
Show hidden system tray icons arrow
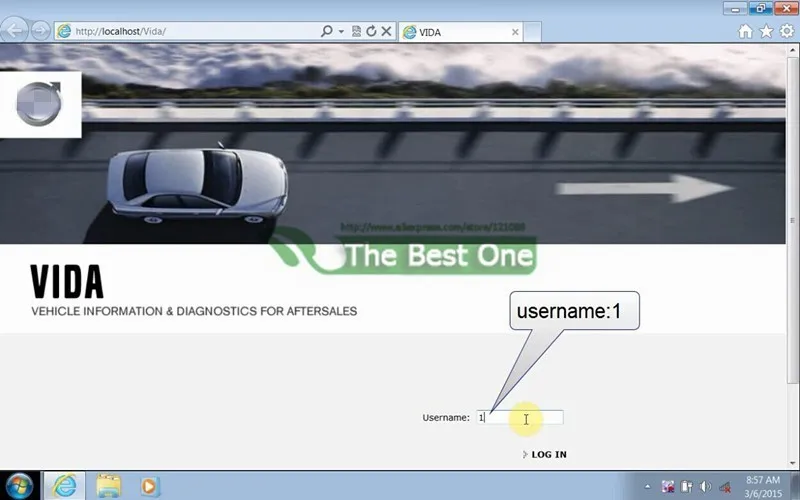click(x=648, y=487)
